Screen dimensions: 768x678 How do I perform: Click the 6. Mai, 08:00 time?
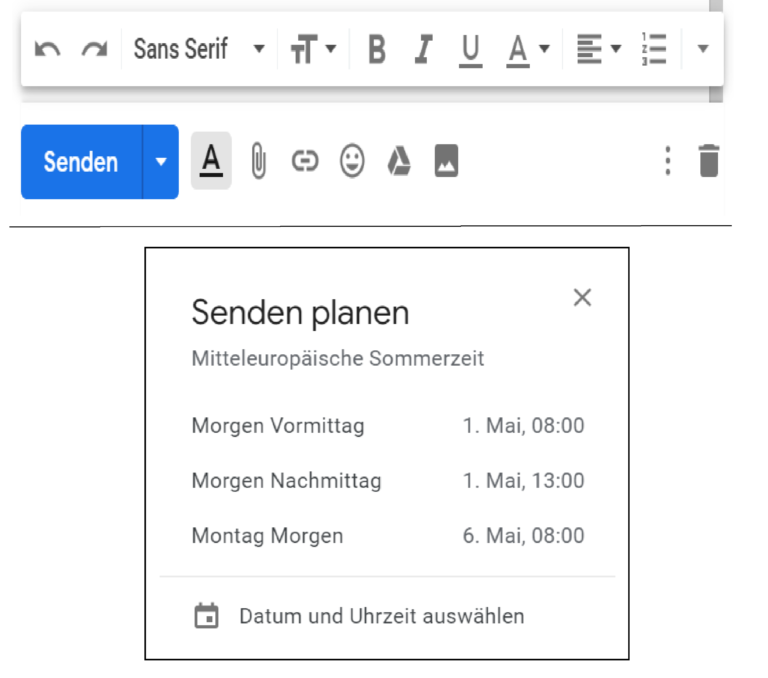tap(524, 535)
